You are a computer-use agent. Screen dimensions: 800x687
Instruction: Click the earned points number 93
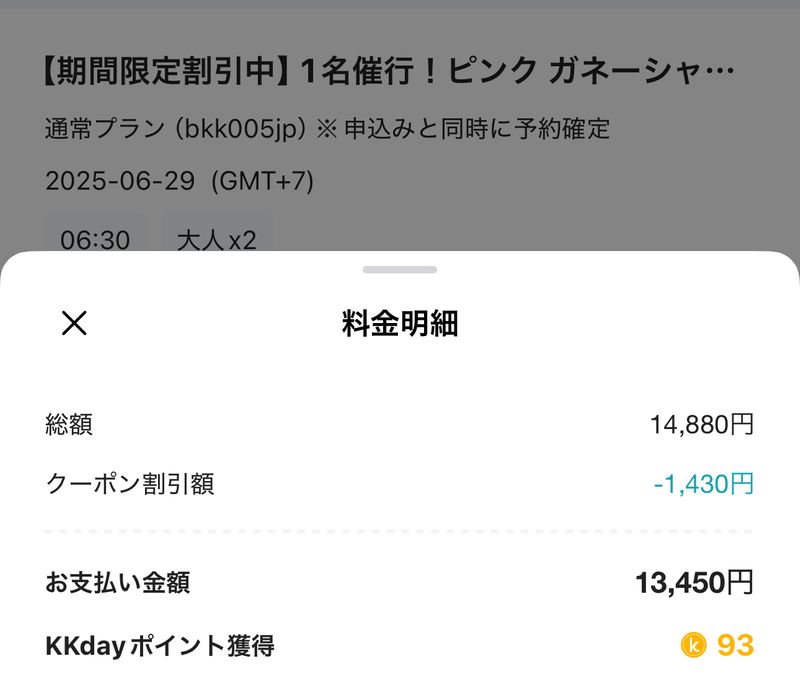tap(735, 645)
